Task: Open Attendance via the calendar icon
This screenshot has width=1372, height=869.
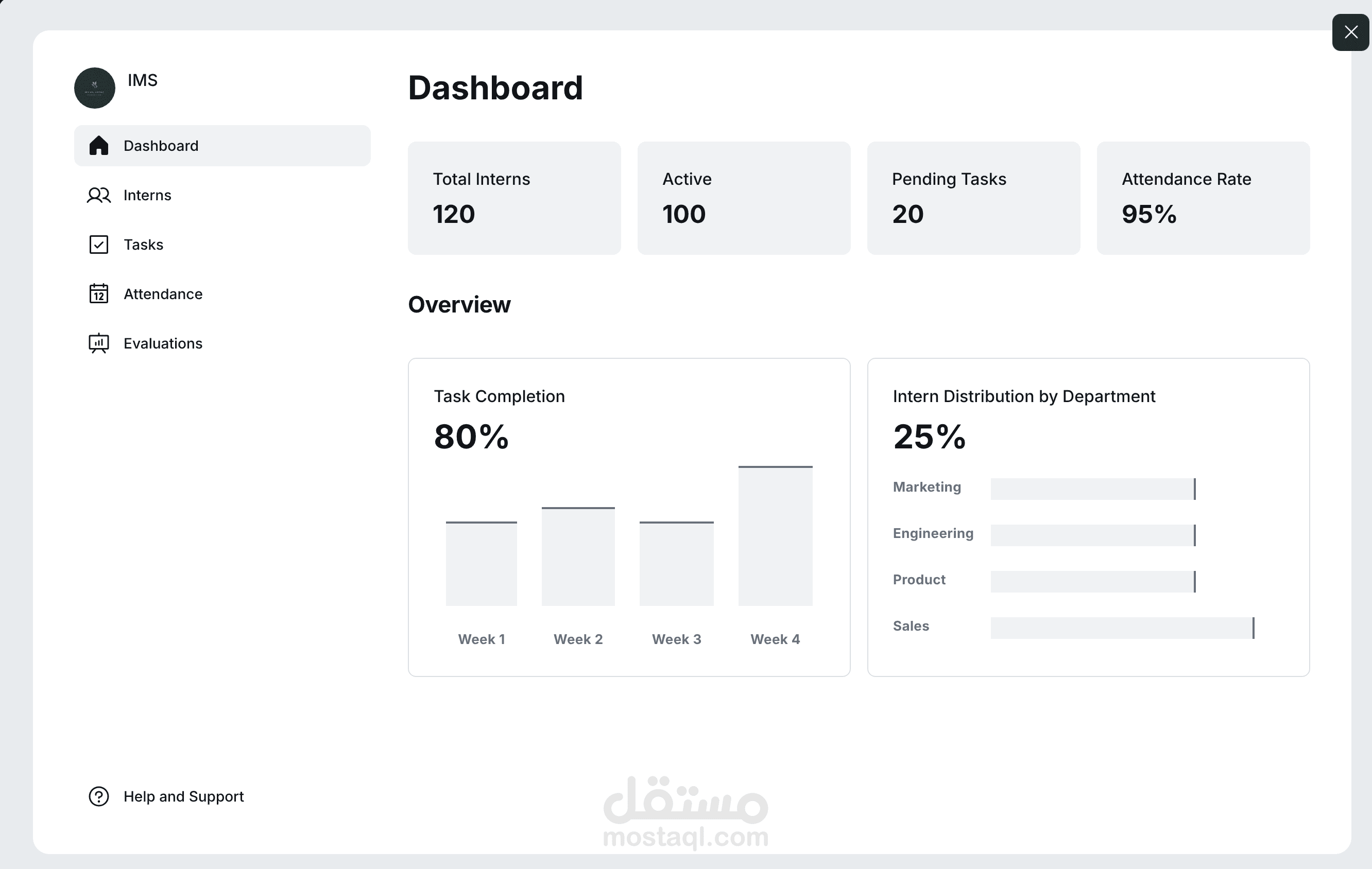Action: click(98, 293)
